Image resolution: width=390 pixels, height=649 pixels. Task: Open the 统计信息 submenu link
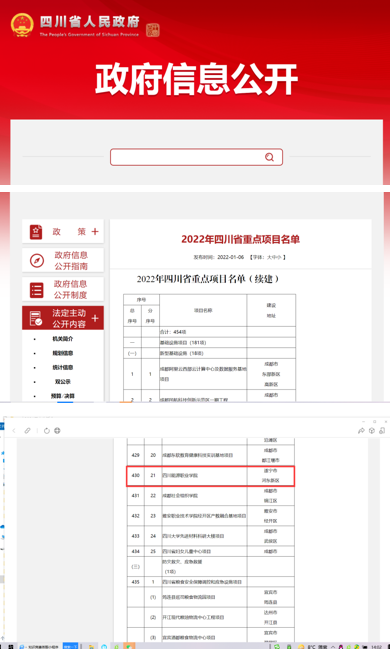coord(63,367)
